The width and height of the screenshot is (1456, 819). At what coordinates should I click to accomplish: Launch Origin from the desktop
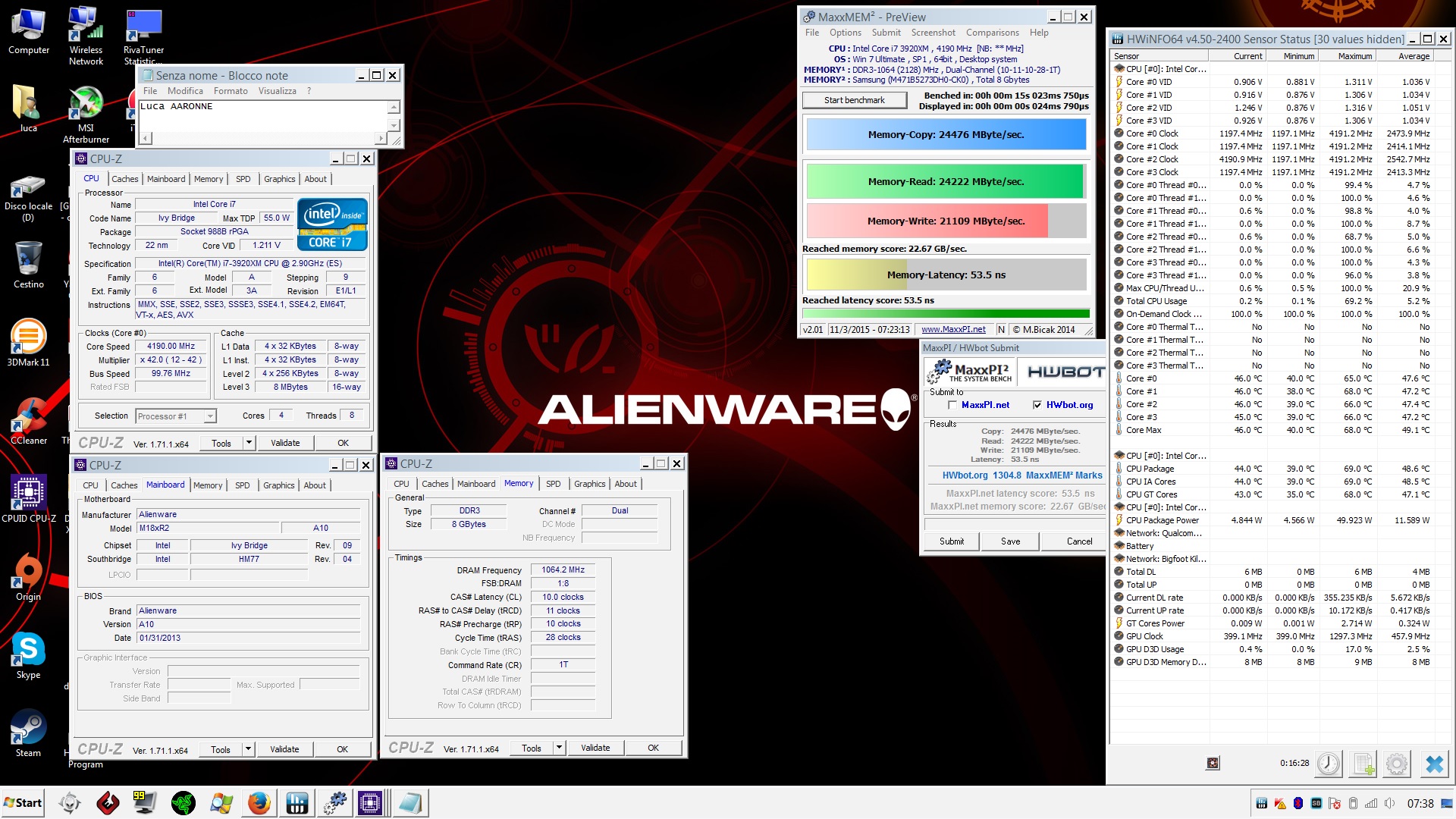(x=29, y=577)
